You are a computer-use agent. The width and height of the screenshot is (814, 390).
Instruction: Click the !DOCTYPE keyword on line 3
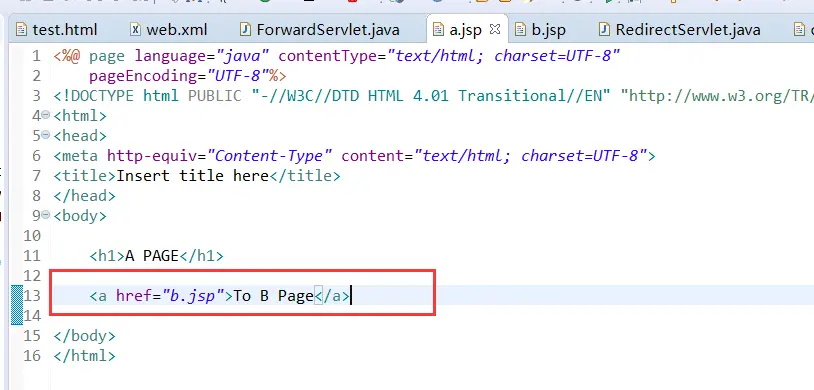pos(98,96)
